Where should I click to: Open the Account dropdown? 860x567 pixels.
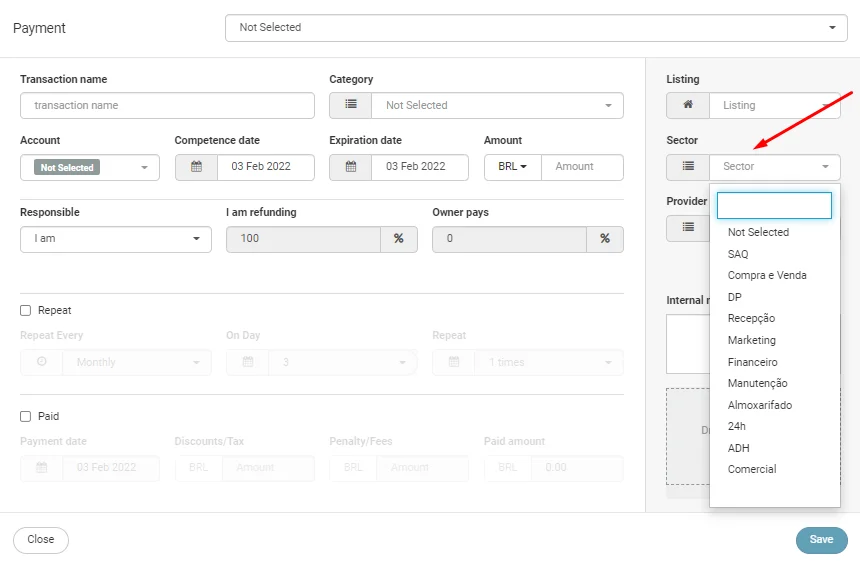click(90, 167)
